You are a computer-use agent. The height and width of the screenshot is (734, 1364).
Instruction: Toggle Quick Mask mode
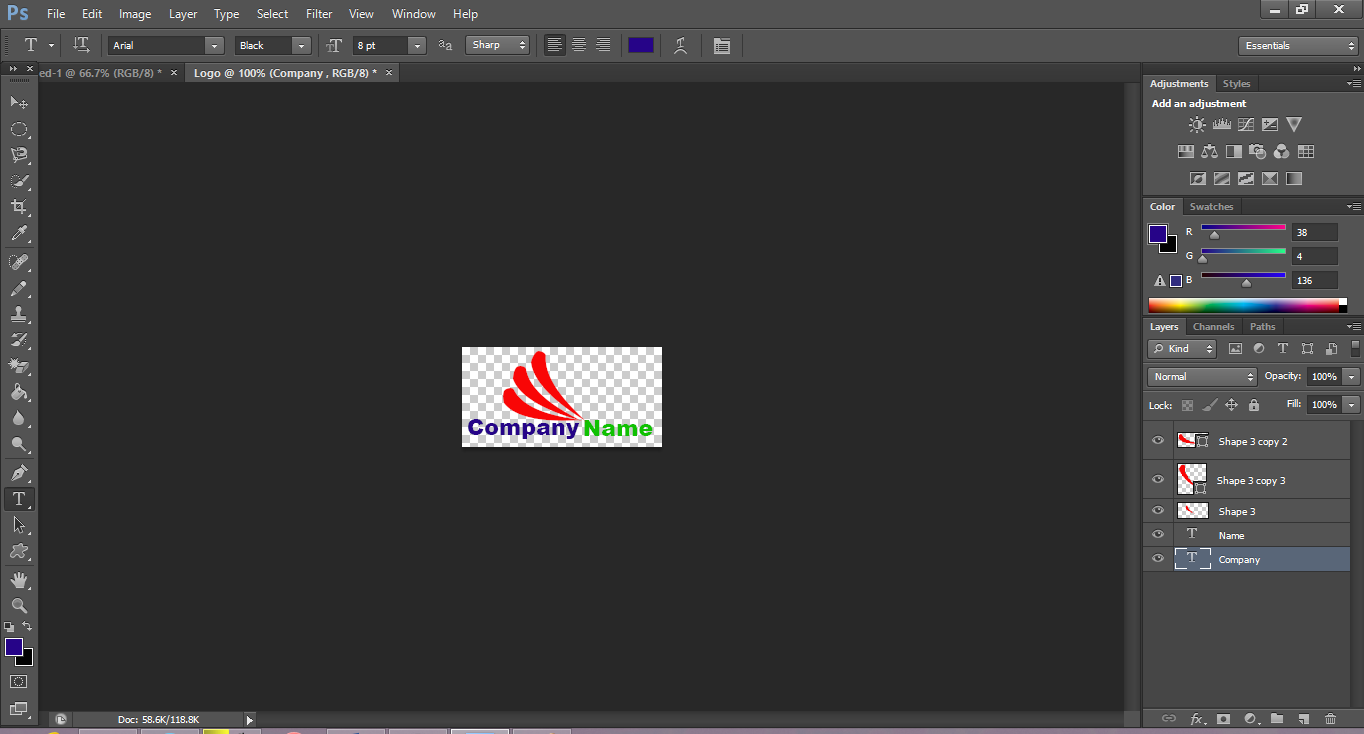coord(19,681)
